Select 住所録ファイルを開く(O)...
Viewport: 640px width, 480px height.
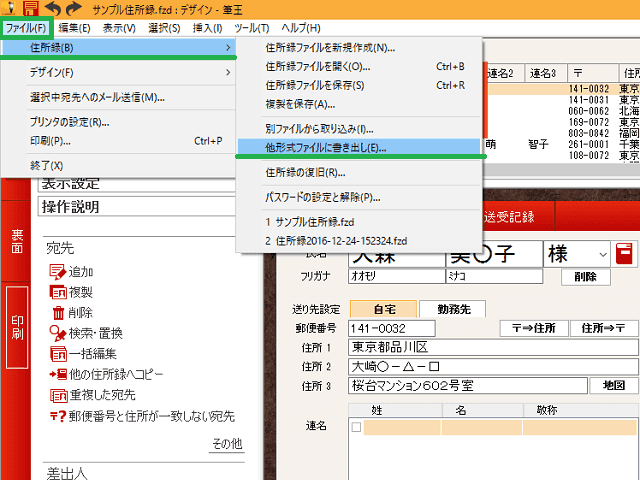(359, 67)
